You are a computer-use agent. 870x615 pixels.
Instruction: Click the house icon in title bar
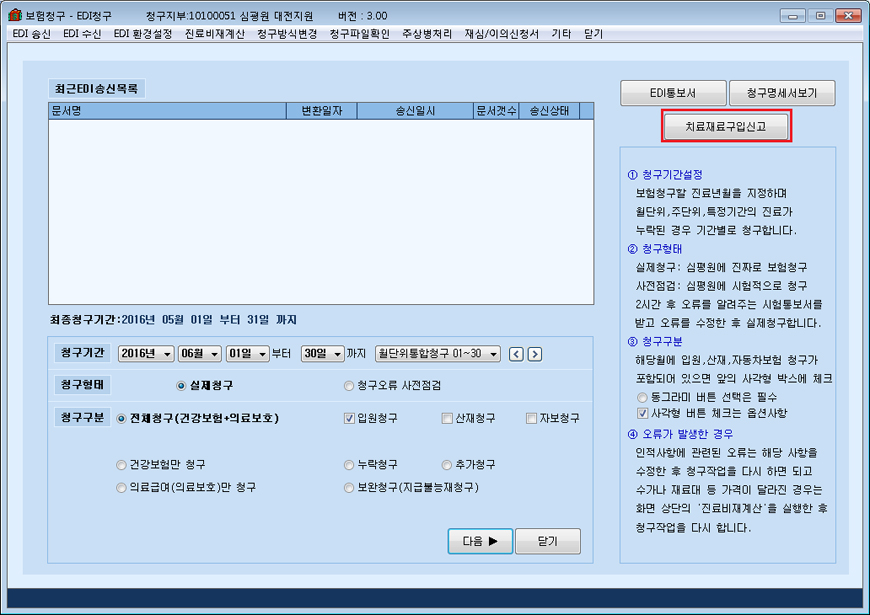(x=14, y=16)
